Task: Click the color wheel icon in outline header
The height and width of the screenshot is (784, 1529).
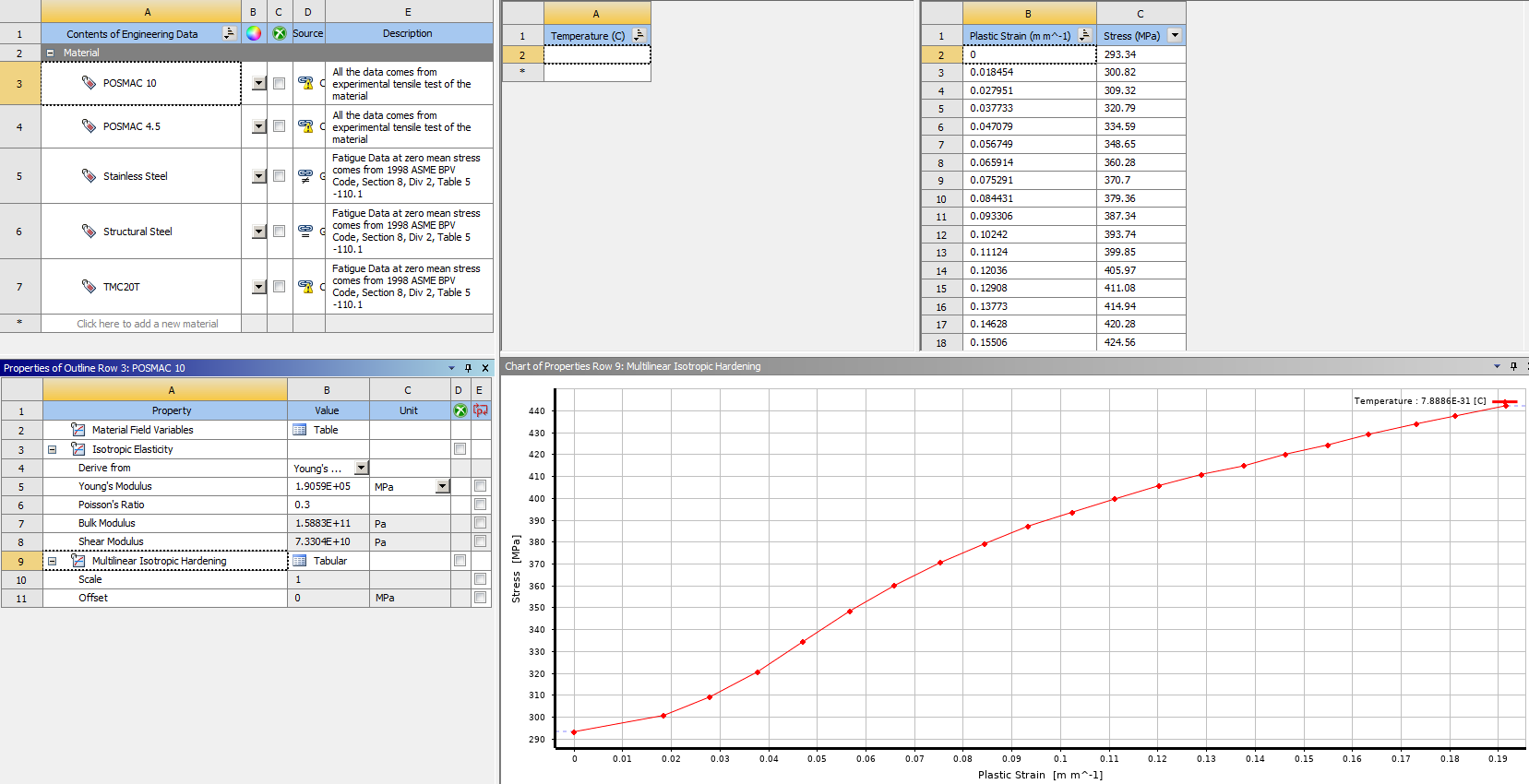Action: [254, 33]
